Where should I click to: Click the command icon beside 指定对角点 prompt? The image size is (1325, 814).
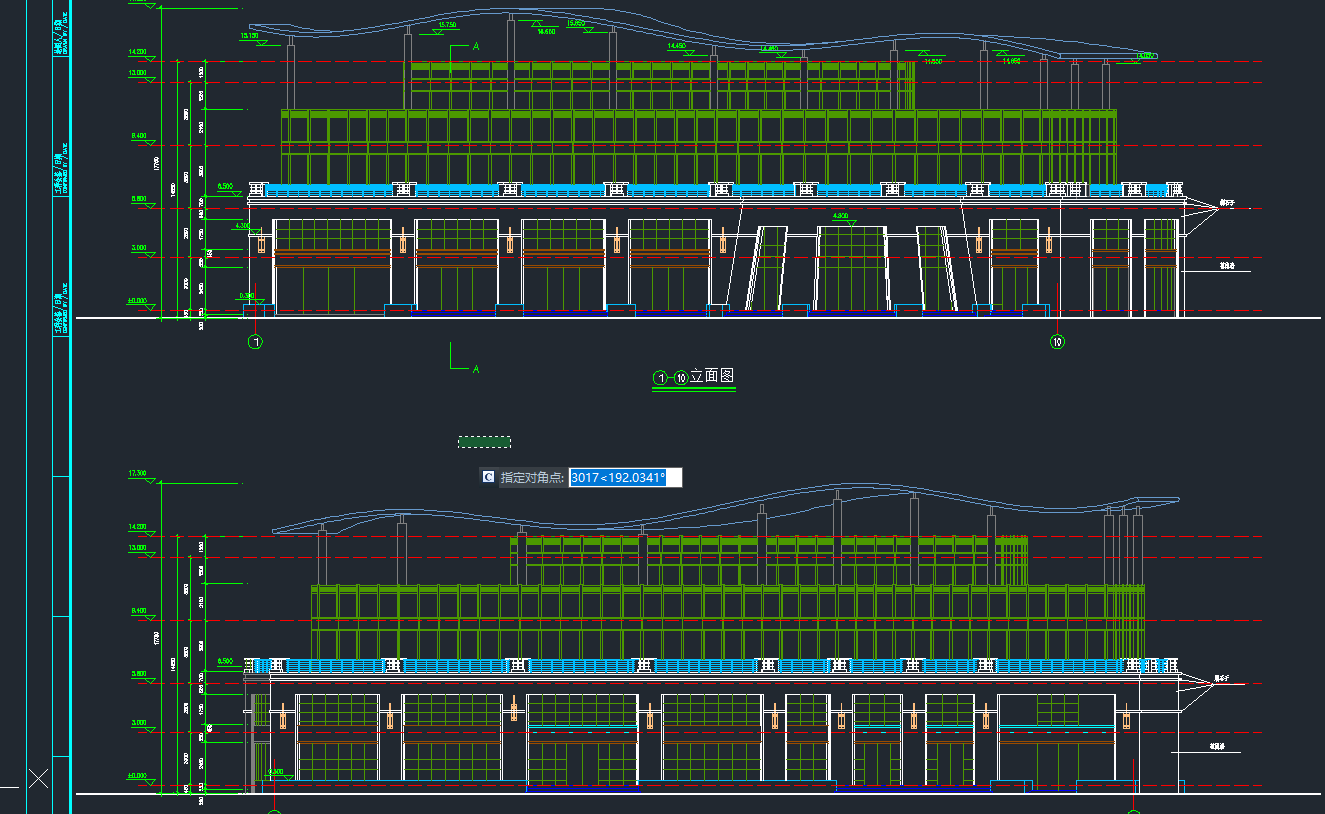(488, 478)
